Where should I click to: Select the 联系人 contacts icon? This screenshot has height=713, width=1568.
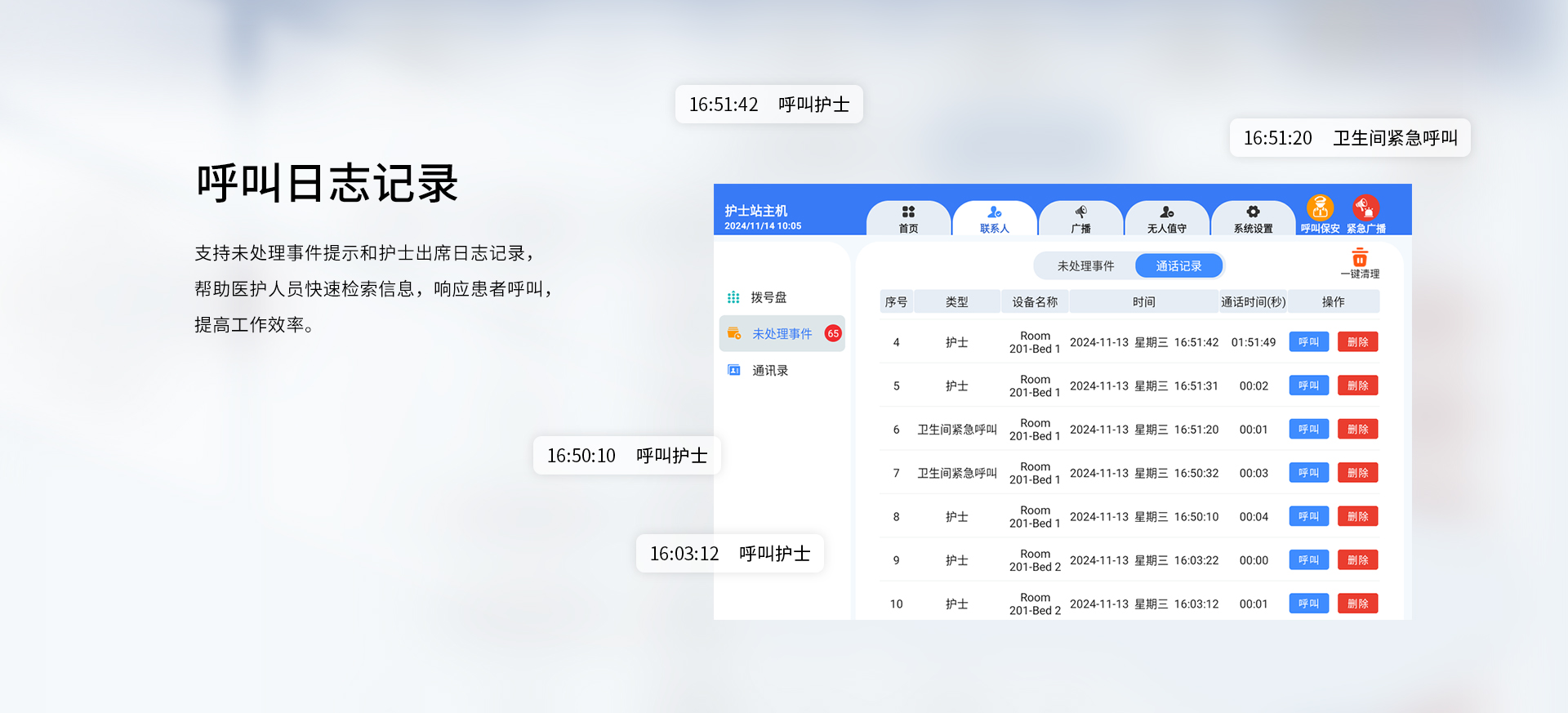click(994, 213)
